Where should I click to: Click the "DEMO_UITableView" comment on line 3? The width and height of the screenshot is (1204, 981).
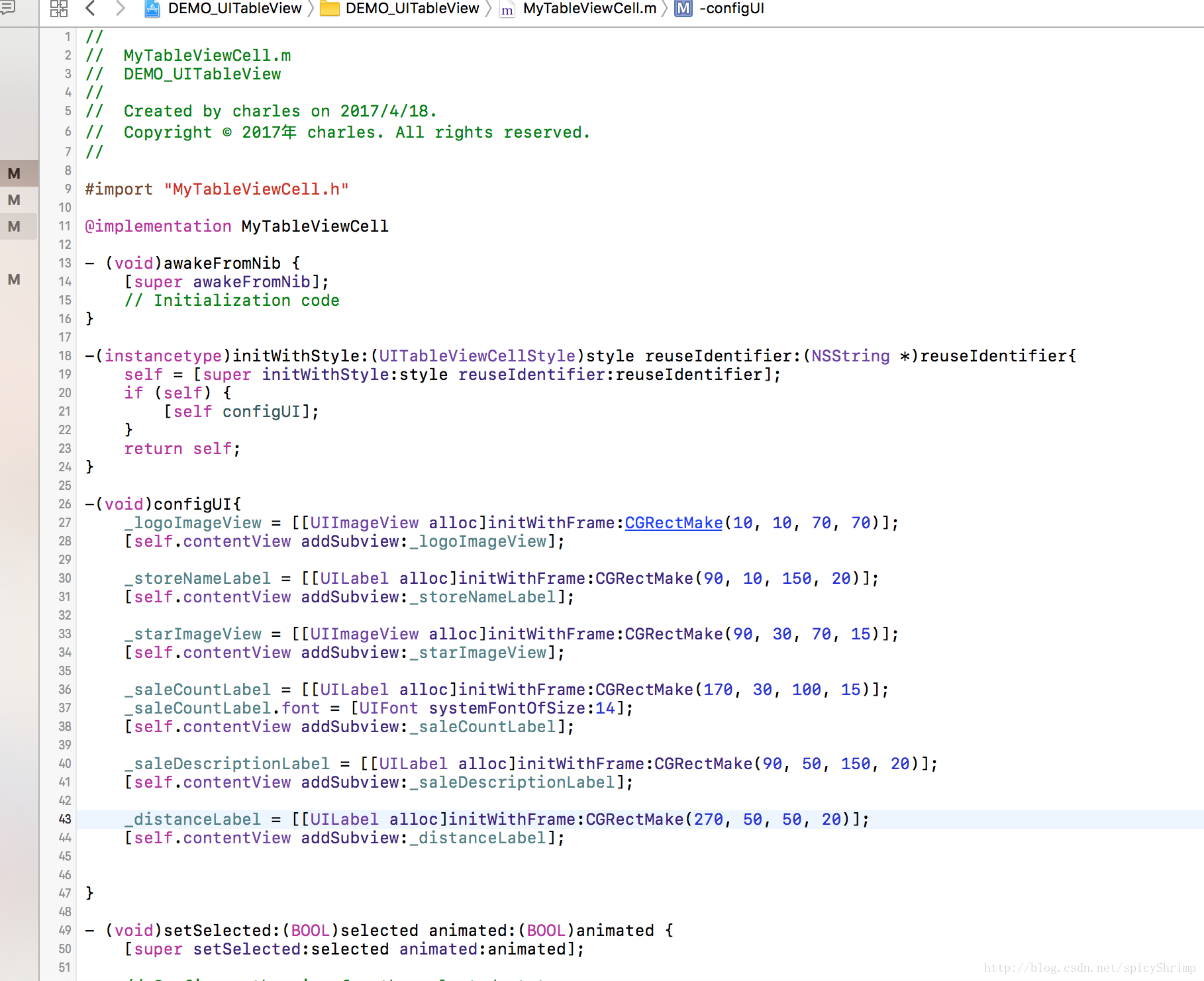203,74
